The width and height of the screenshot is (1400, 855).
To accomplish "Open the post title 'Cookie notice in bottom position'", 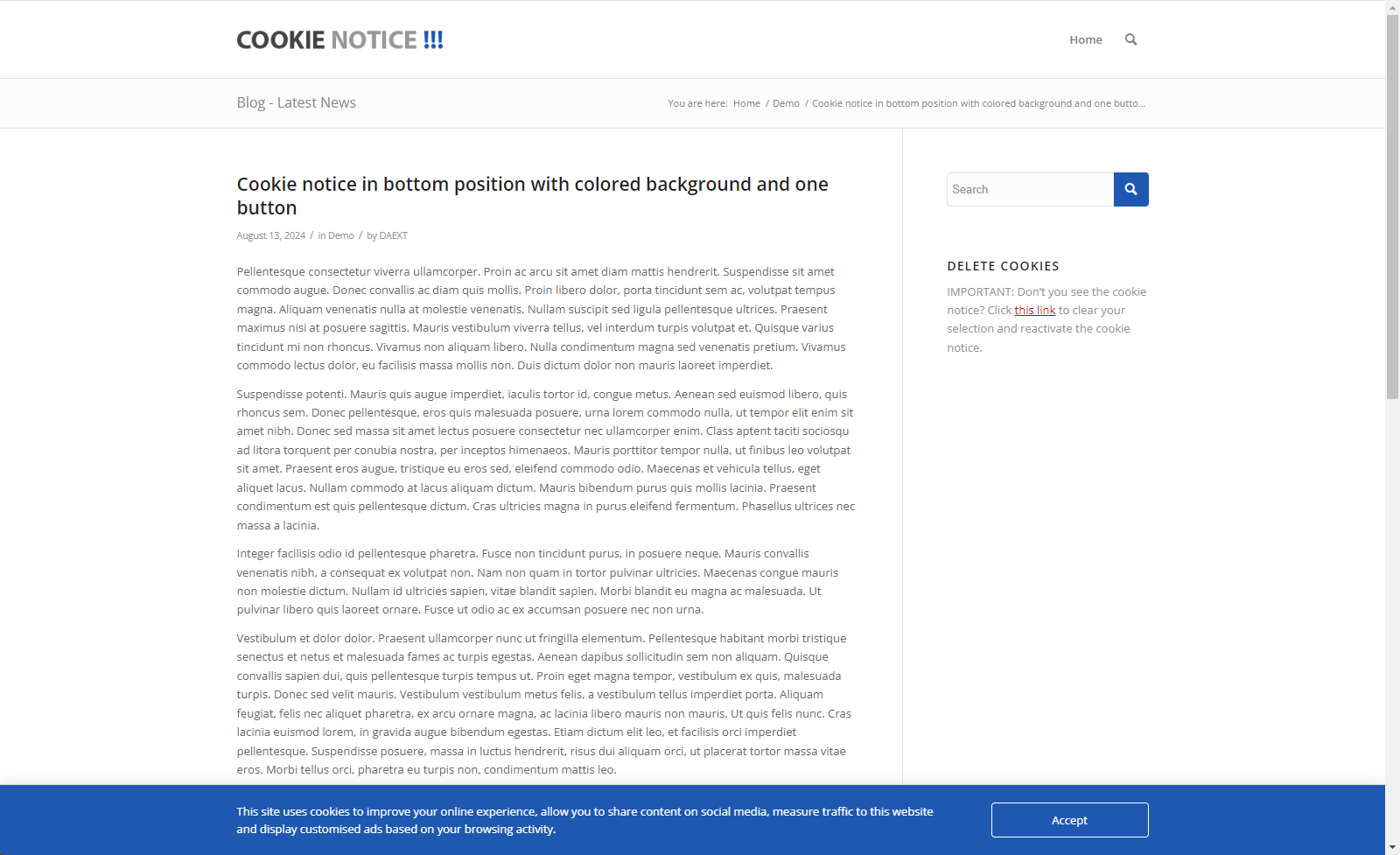I will point(532,196).
